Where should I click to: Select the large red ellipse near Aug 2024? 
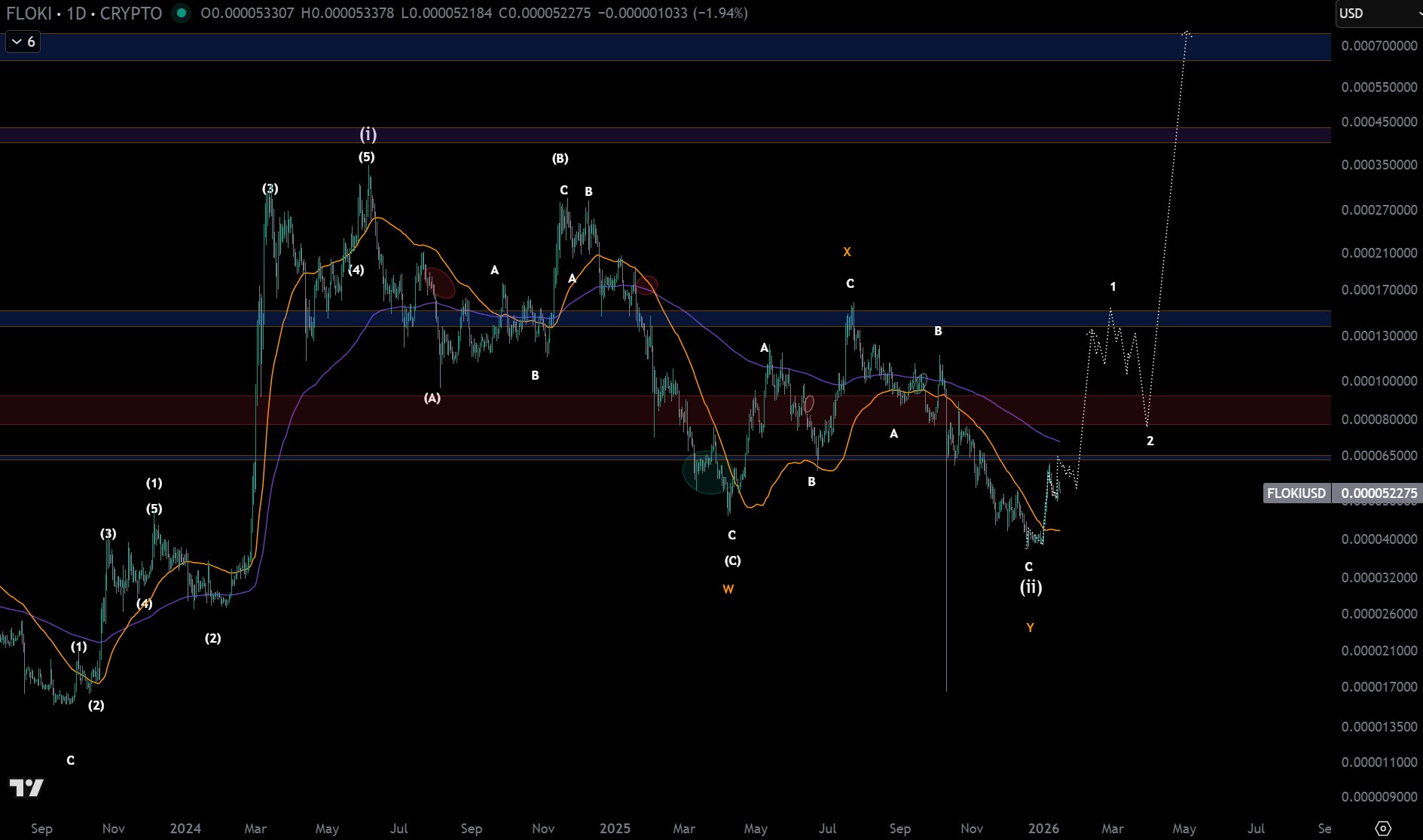coord(440,283)
